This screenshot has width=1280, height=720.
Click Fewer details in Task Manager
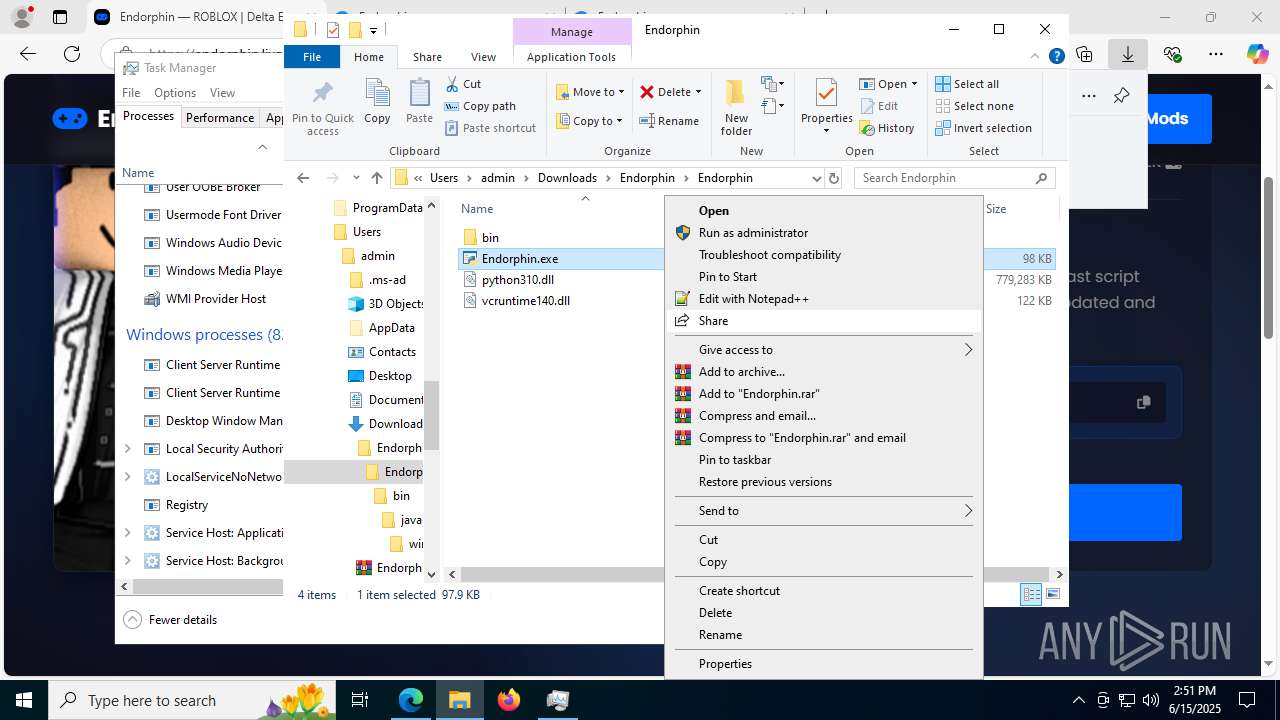[x=170, y=620]
